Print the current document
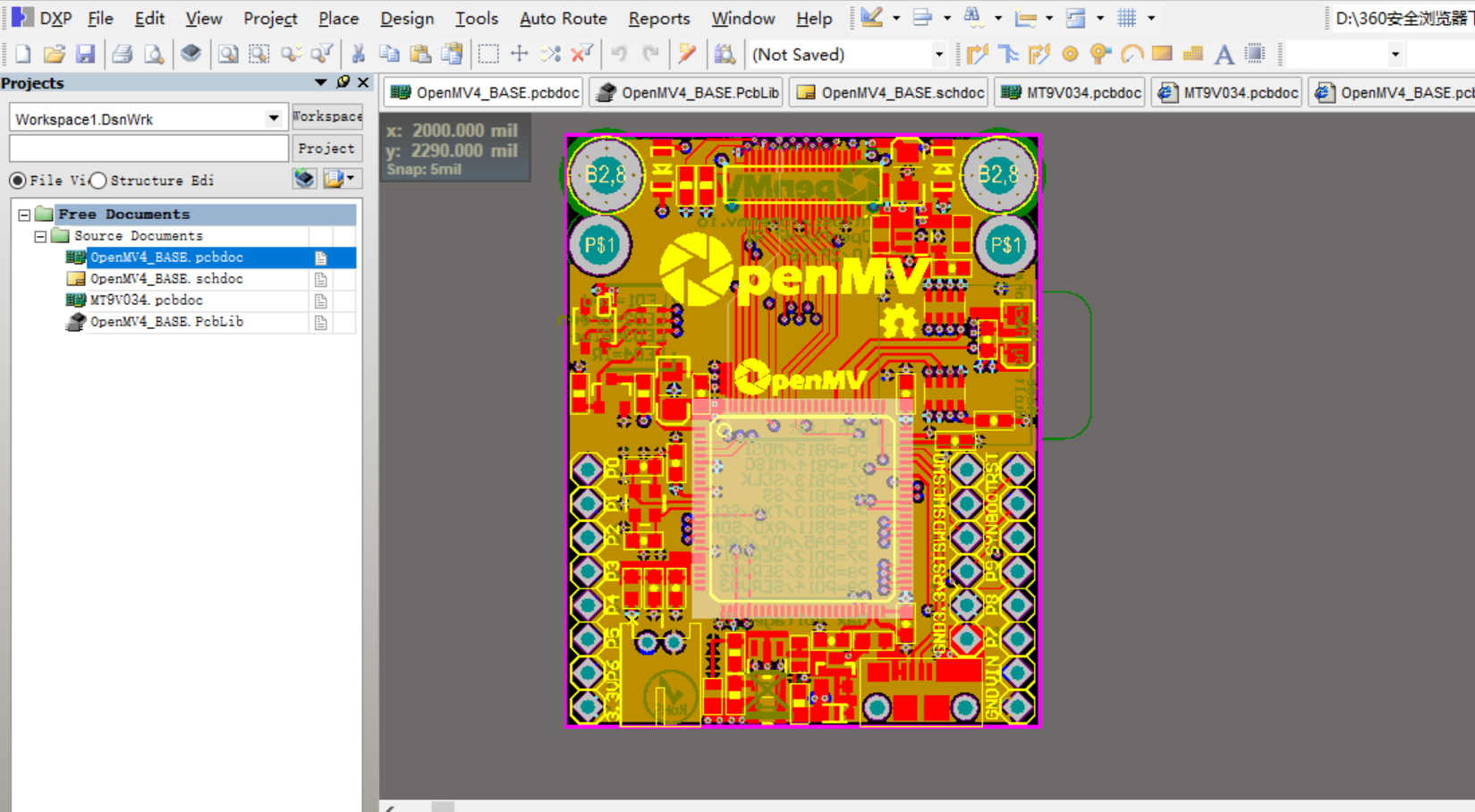This screenshot has width=1475, height=812. click(123, 55)
